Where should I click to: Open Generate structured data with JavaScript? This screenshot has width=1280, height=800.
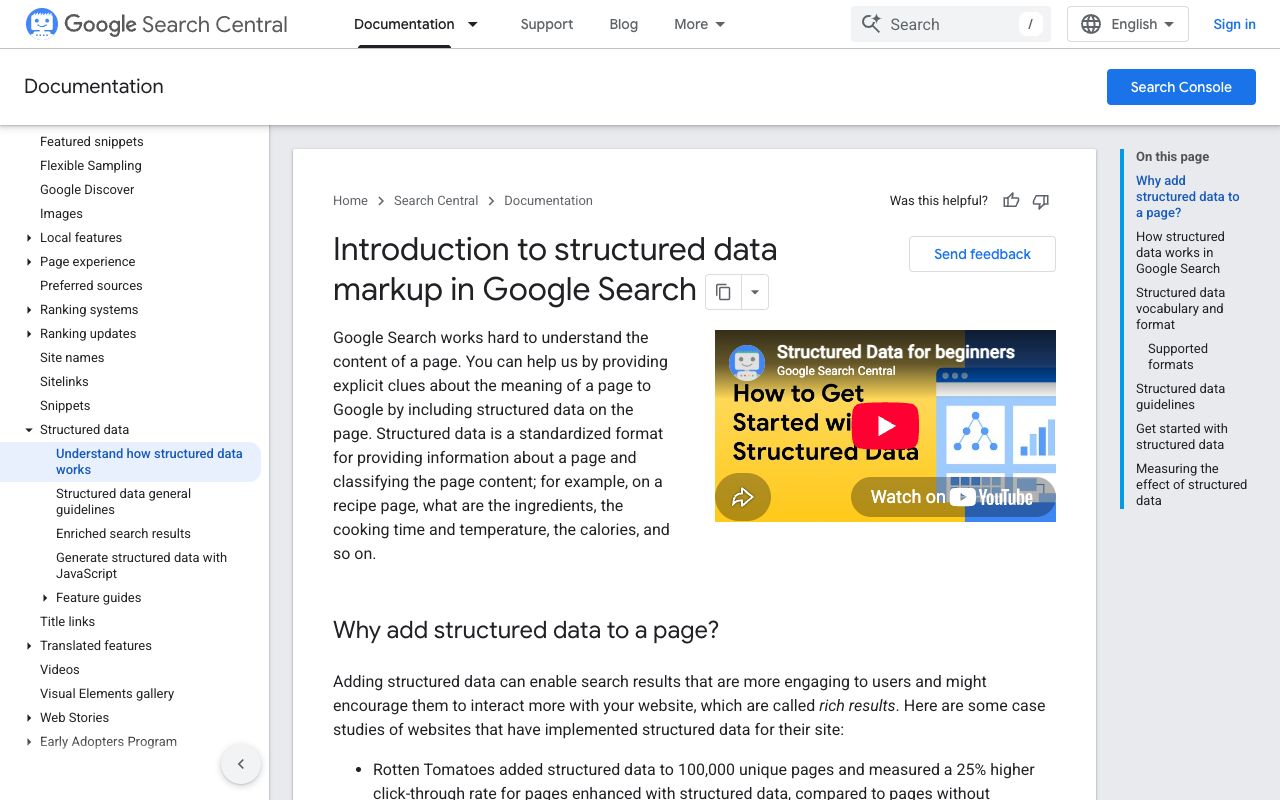coord(141,566)
